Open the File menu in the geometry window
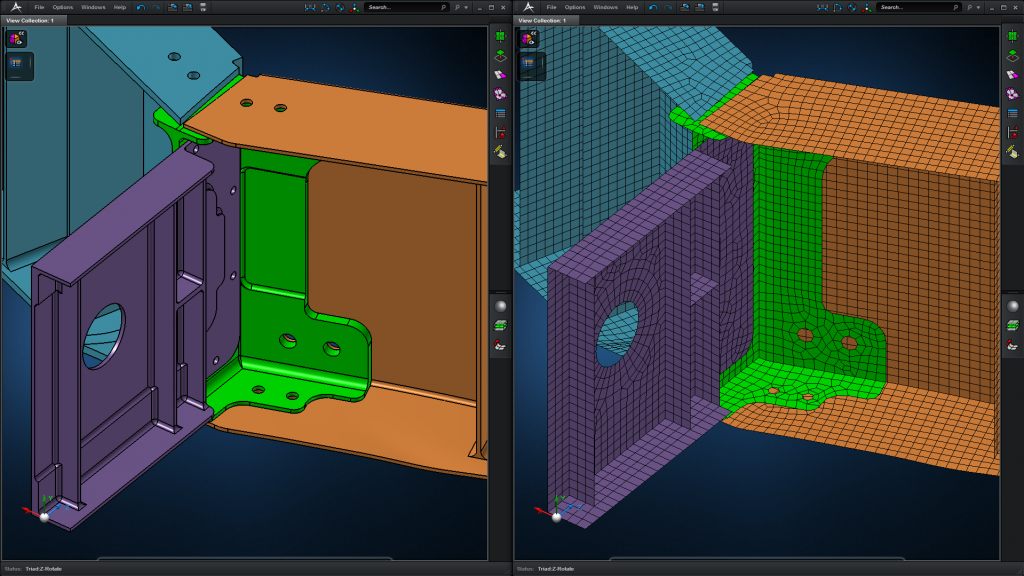The height and width of the screenshot is (576, 1024). pyautogui.click(x=39, y=7)
